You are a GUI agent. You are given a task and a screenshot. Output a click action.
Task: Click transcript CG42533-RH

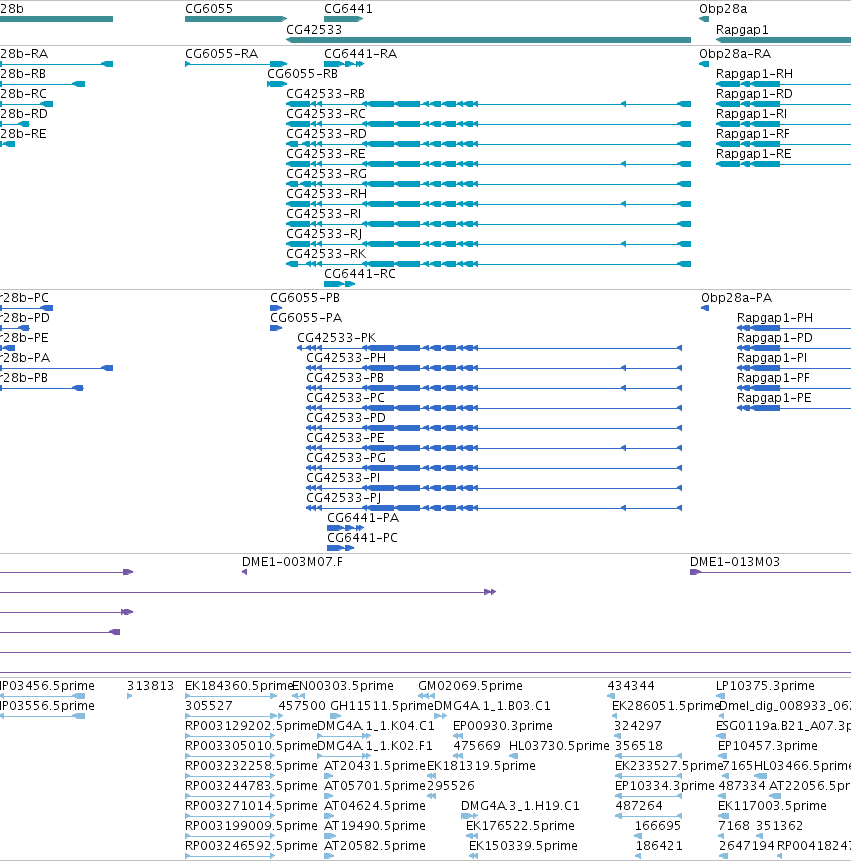coord(326,194)
